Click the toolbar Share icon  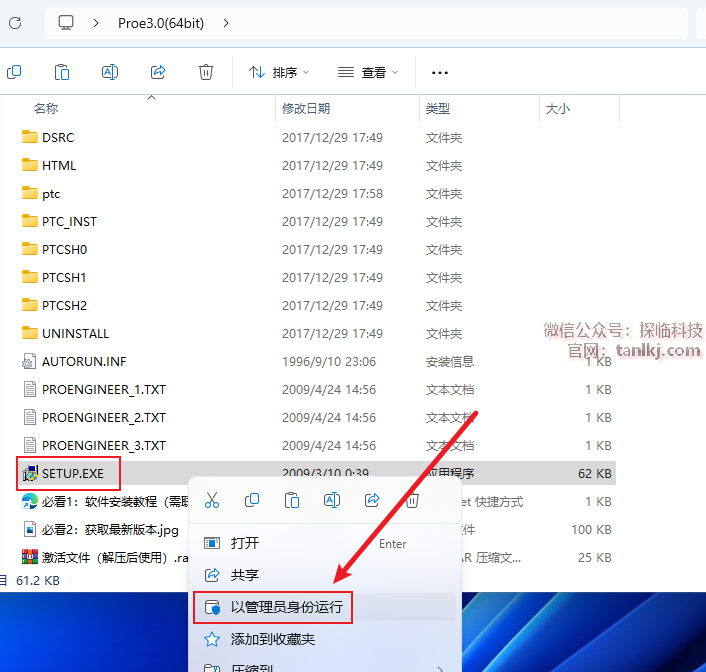coord(158,72)
